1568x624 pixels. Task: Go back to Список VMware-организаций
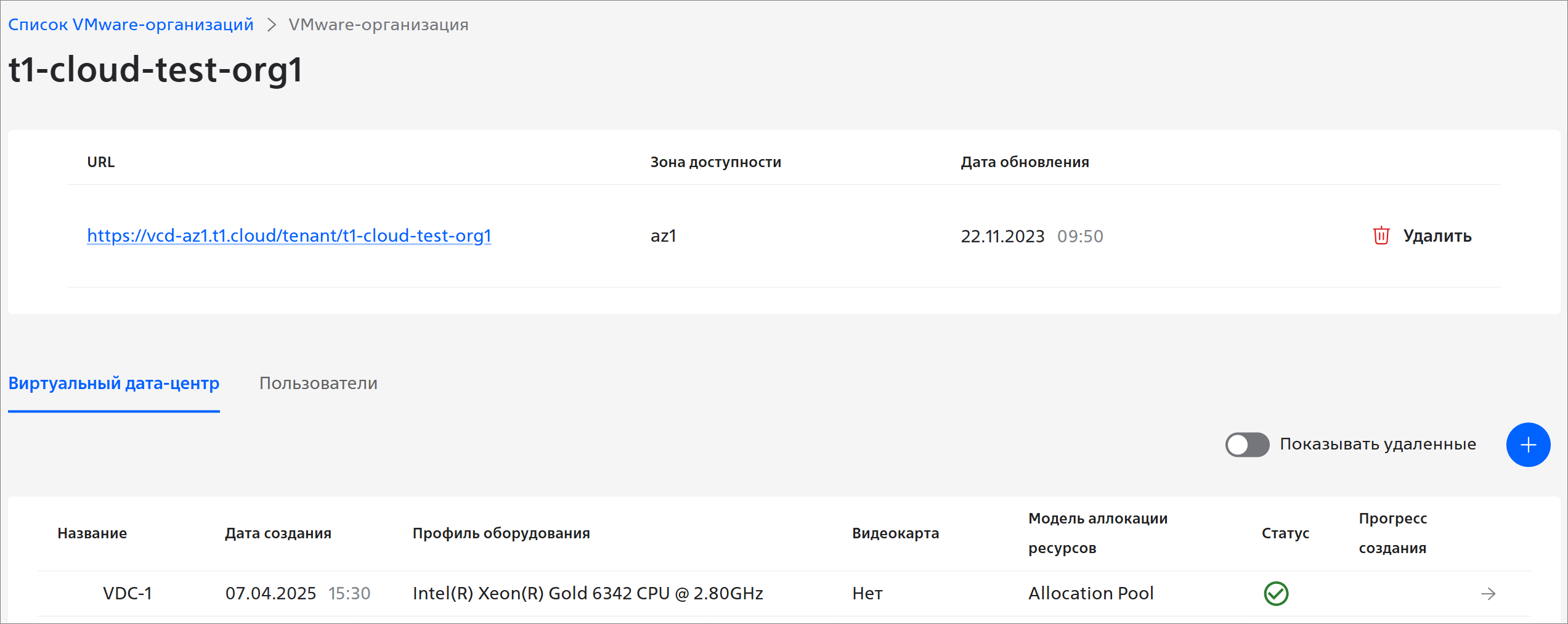(x=131, y=25)
